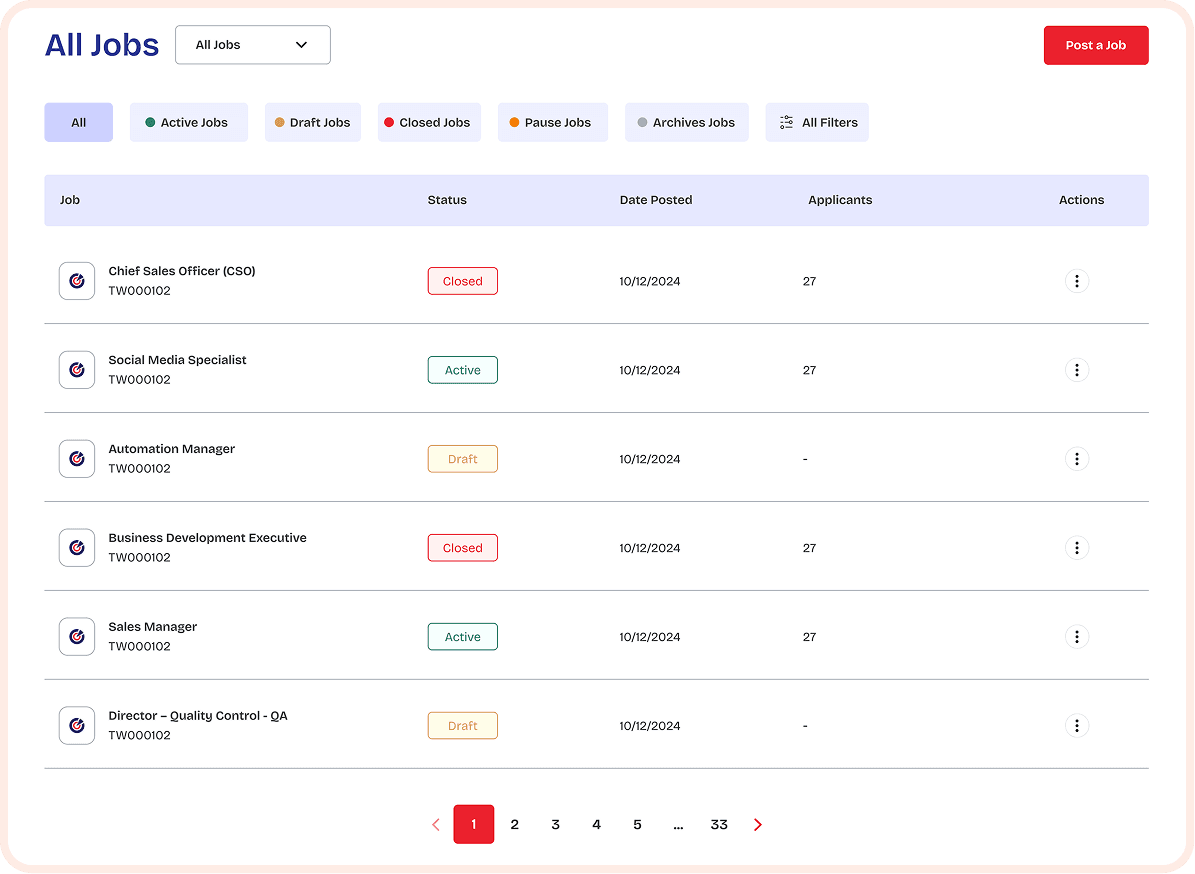Click job ID TW000102 under Social Media Specialist
The width and height of the screenshot is (1195, 874).
click(x=139, y=379)
